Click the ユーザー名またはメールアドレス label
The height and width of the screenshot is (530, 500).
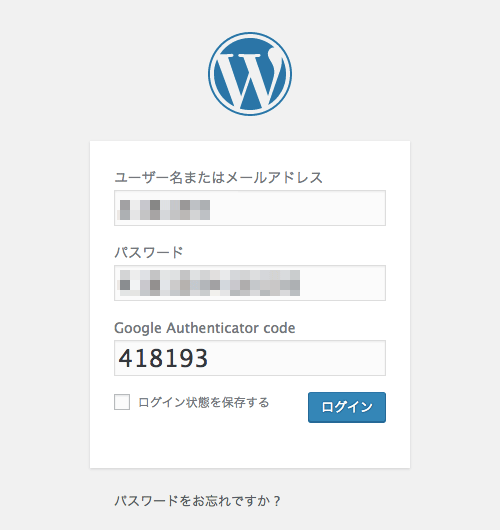218,177
